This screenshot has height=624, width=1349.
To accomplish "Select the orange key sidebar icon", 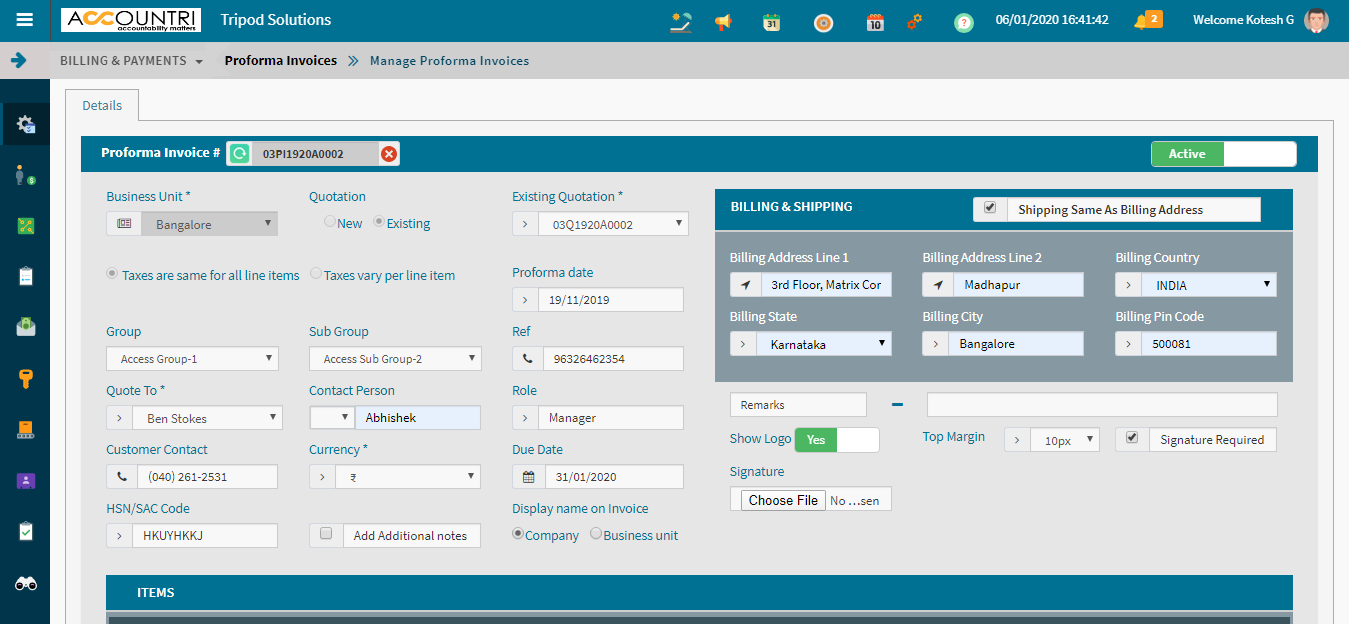I will pos(26,378).
